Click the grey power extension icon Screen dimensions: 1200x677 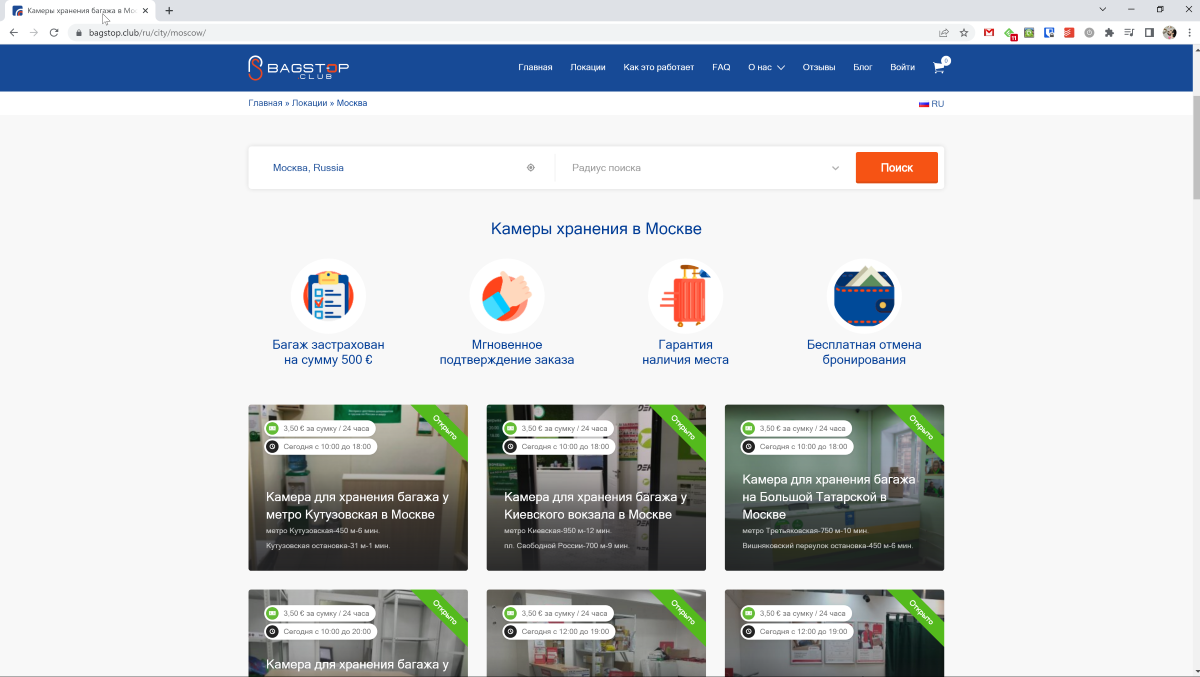pyautogui.click(x=1089, y=32)
